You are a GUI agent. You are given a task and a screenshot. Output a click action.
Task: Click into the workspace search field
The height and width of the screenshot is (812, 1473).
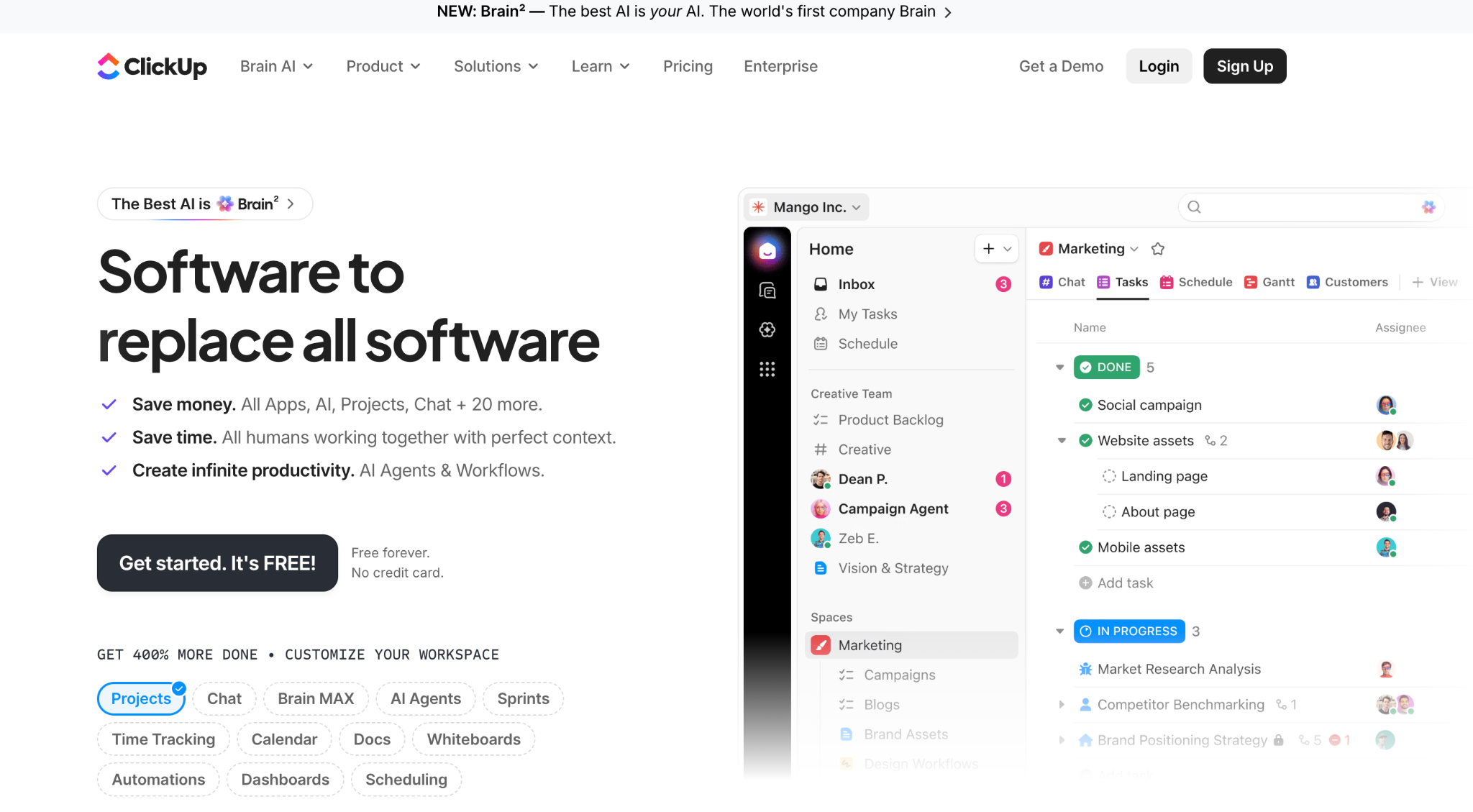[1310, 207]
